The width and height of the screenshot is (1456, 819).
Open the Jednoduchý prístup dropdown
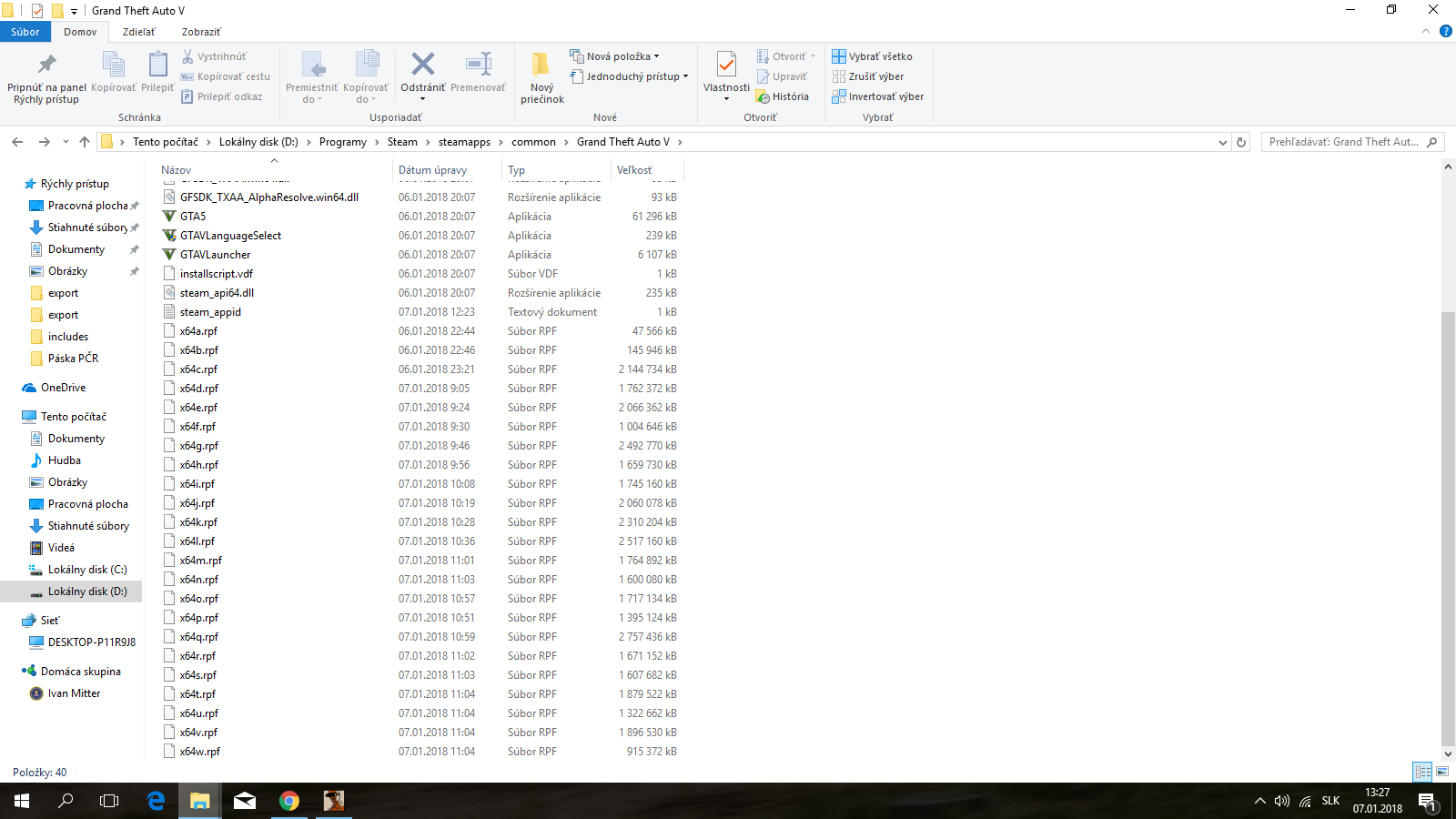tap(629, 76)
